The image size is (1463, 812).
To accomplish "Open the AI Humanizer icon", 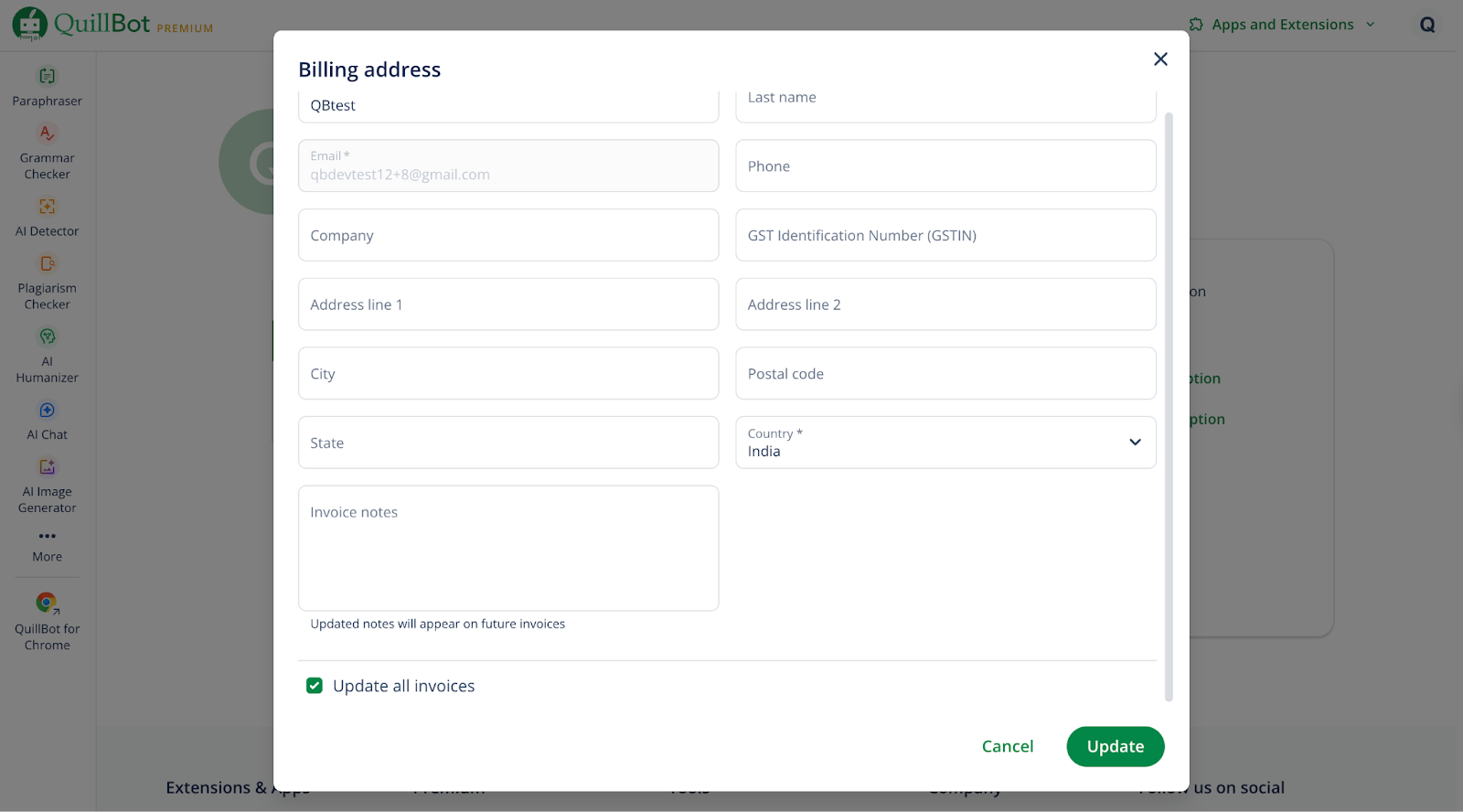I will click(x=47, y=337).
